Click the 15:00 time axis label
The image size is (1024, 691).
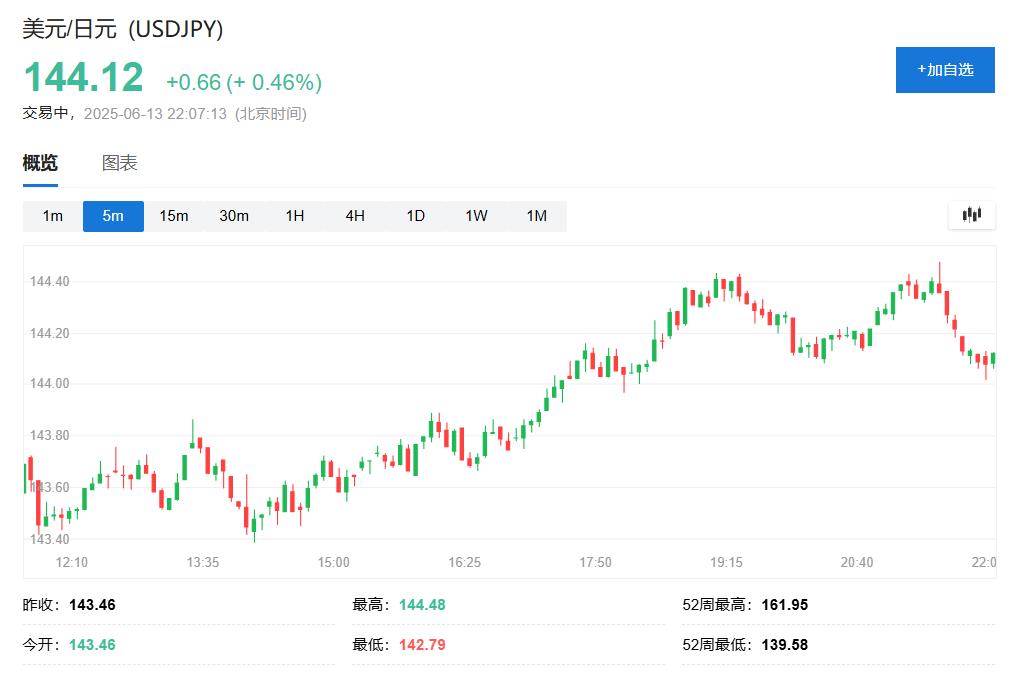[x=334, y=562]
